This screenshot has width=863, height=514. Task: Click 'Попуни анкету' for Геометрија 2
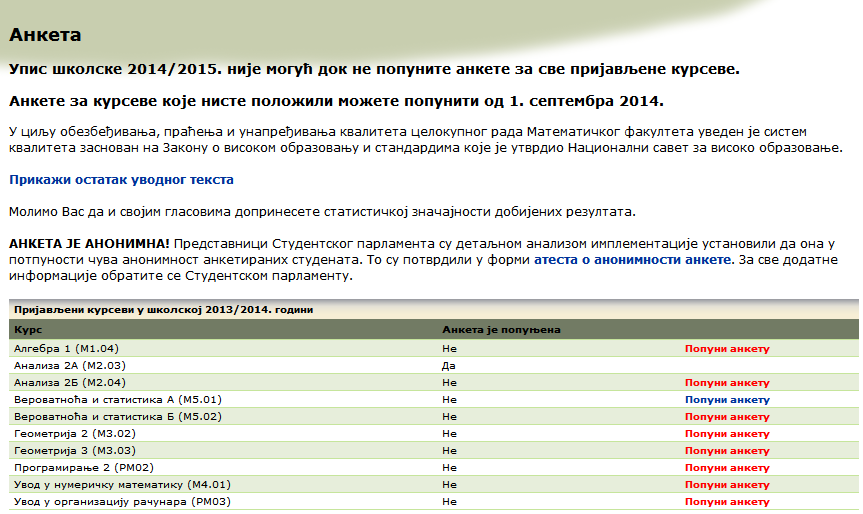pos(727,434)
